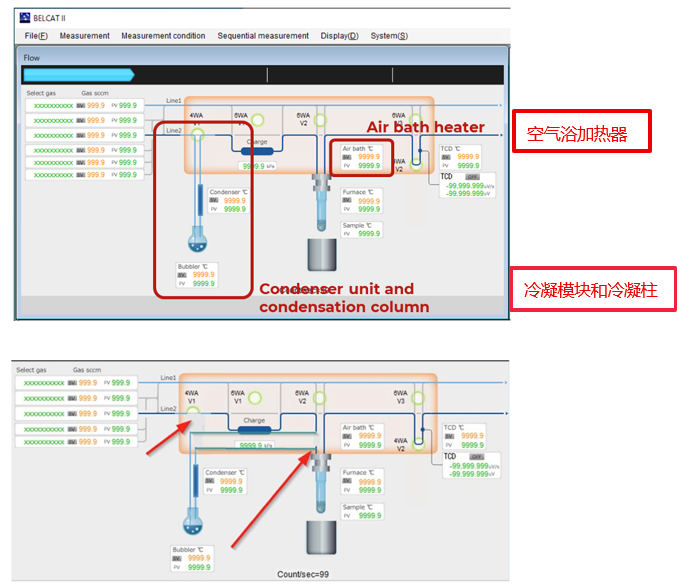Click the bubbler flask icon in bottom diagram
The width and height of the screenshot is (677, 587).
pyautogui.click(x=193, y=521)
